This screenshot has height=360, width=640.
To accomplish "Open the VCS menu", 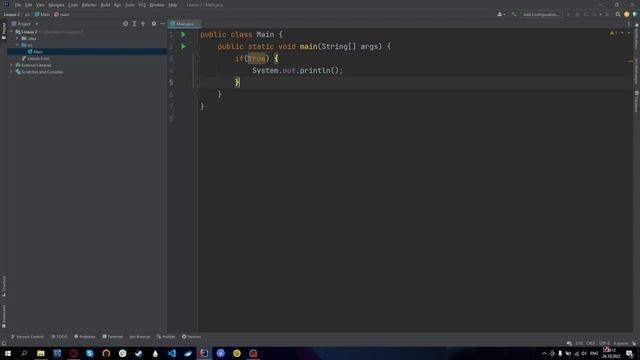I will point(142,5).
